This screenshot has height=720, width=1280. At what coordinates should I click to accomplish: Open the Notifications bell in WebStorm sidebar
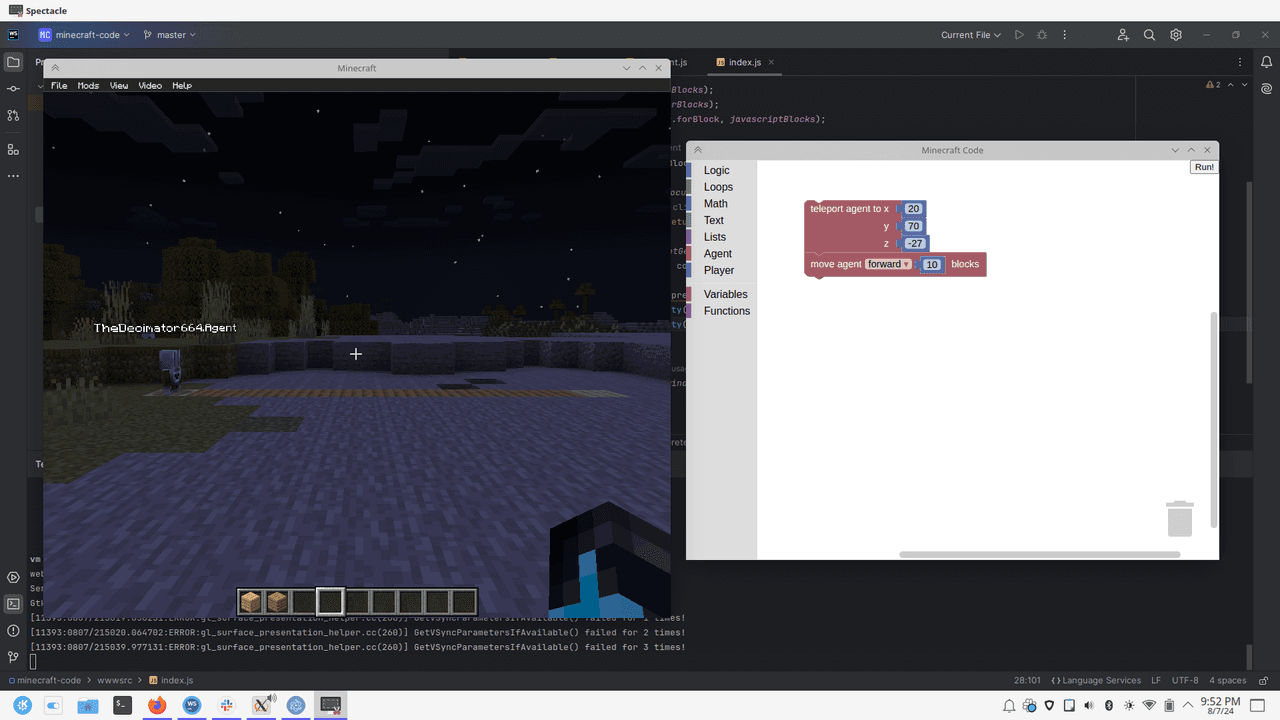click(1266, 62)
